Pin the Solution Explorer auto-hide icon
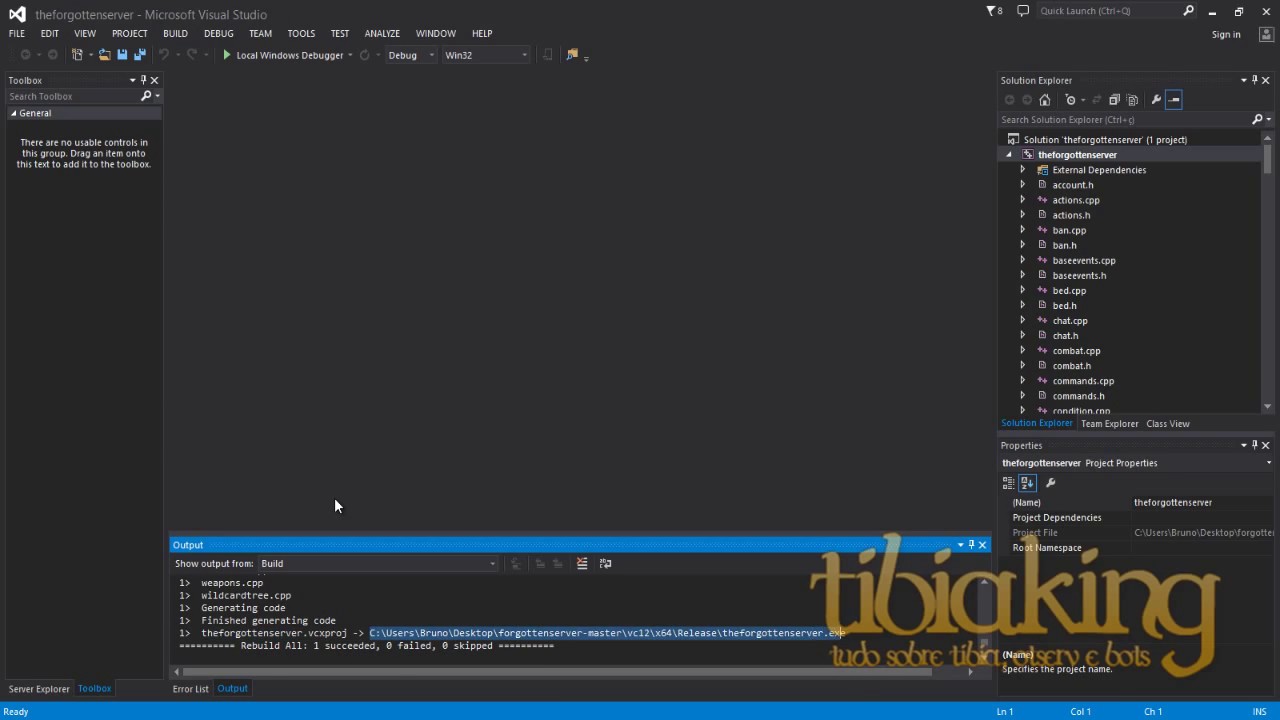This screenshot has height=720, width=1280. click(1255, 80)
